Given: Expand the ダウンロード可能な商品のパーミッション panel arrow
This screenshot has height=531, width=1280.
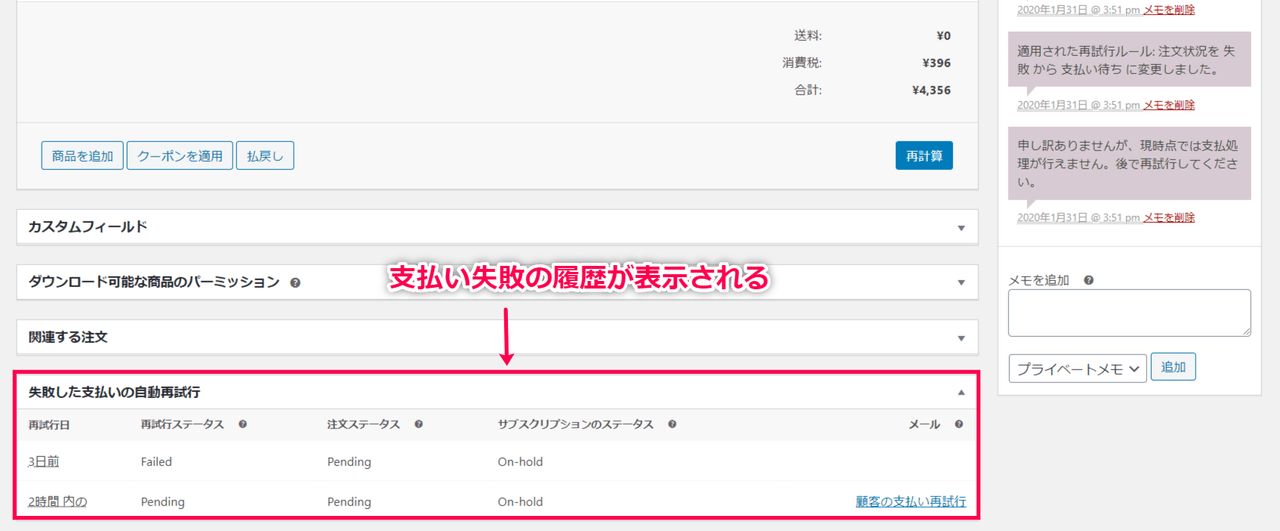Looking at the screenshot, I should click(x=961, y=283).
